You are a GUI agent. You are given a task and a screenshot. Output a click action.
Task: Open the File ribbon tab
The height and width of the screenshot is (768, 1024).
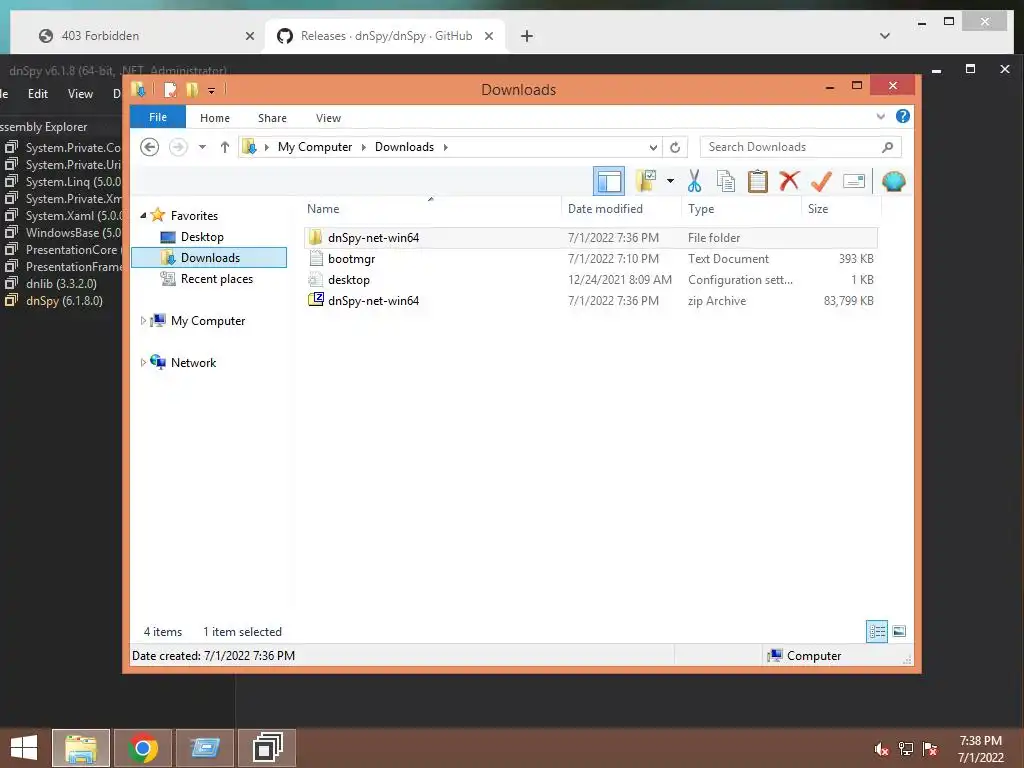tap(157, 117)
